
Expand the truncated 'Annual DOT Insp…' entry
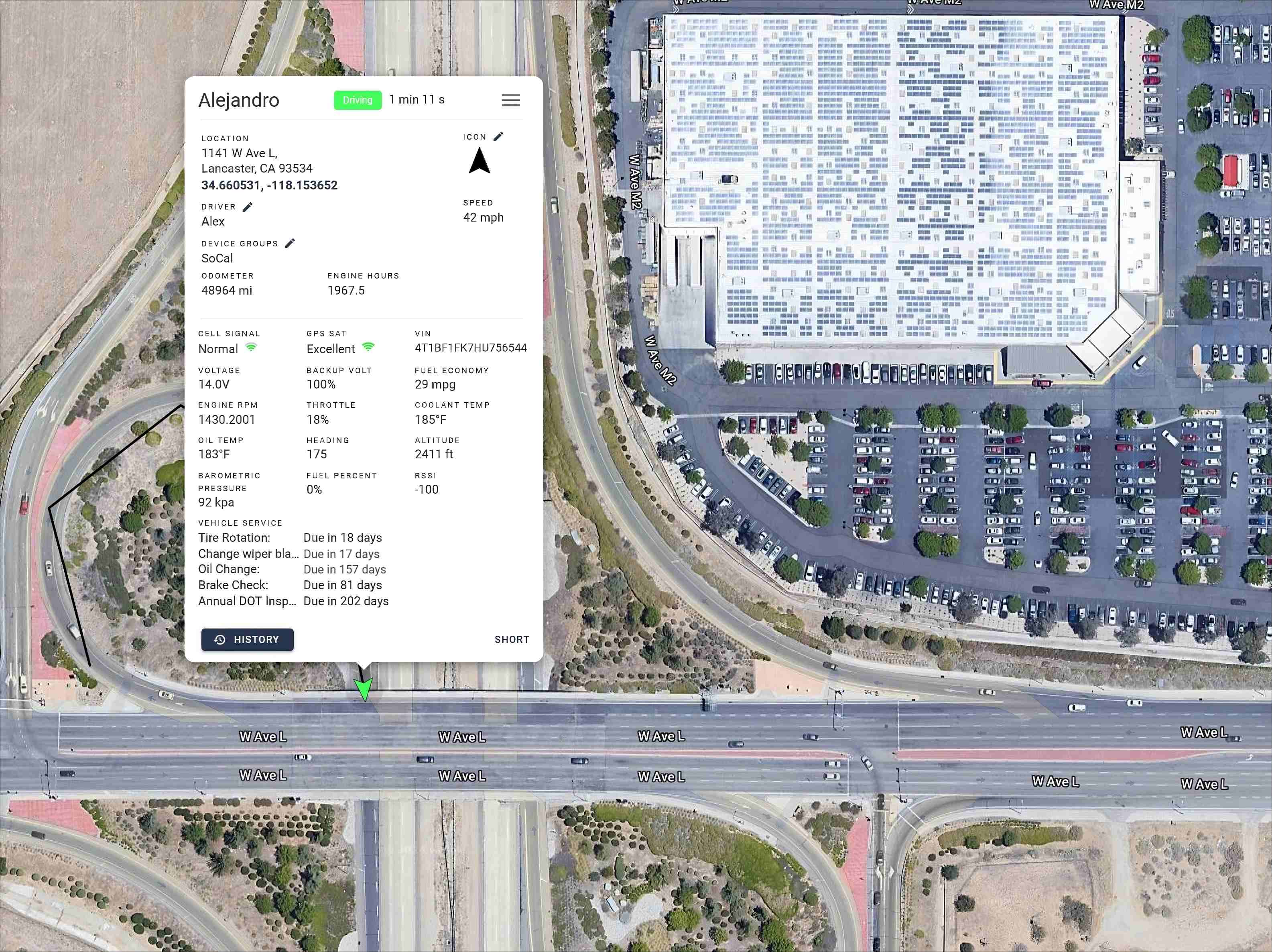click(x=247, y=600)
